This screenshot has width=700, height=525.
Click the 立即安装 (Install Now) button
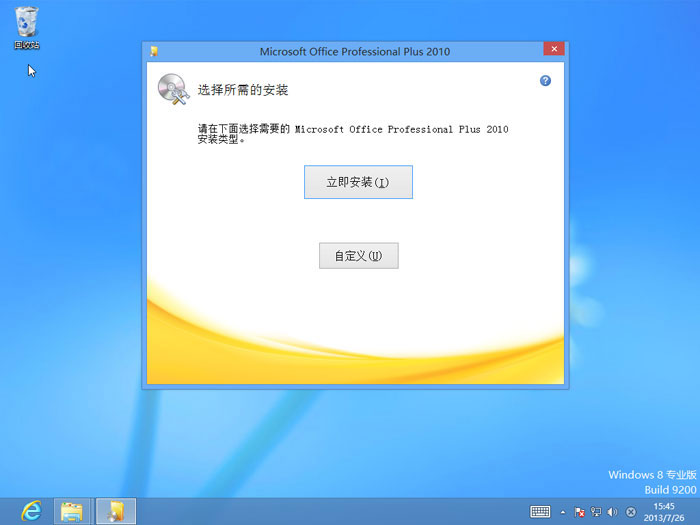[358, 182]
